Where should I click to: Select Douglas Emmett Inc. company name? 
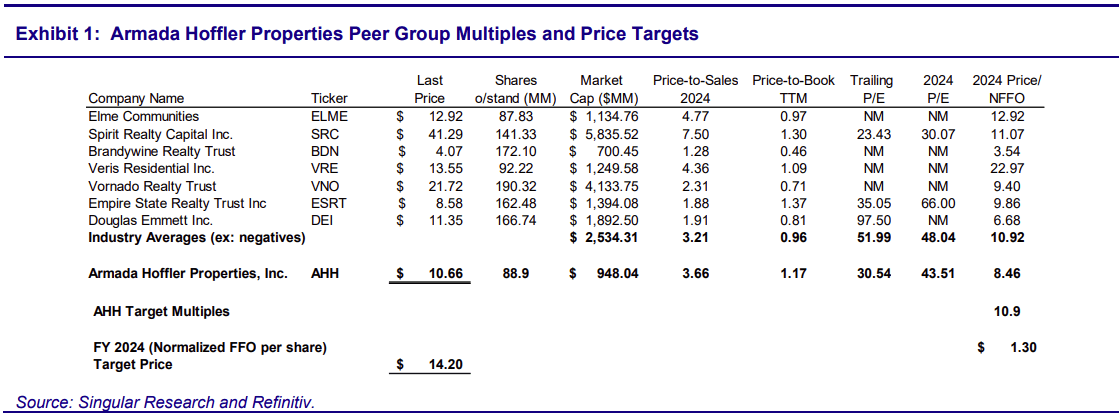coord(148,221)
